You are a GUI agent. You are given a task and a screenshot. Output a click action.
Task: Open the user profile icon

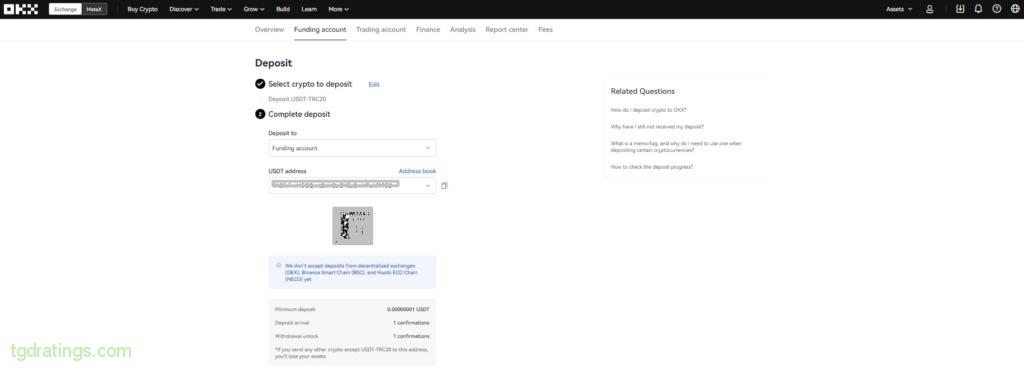929,9
